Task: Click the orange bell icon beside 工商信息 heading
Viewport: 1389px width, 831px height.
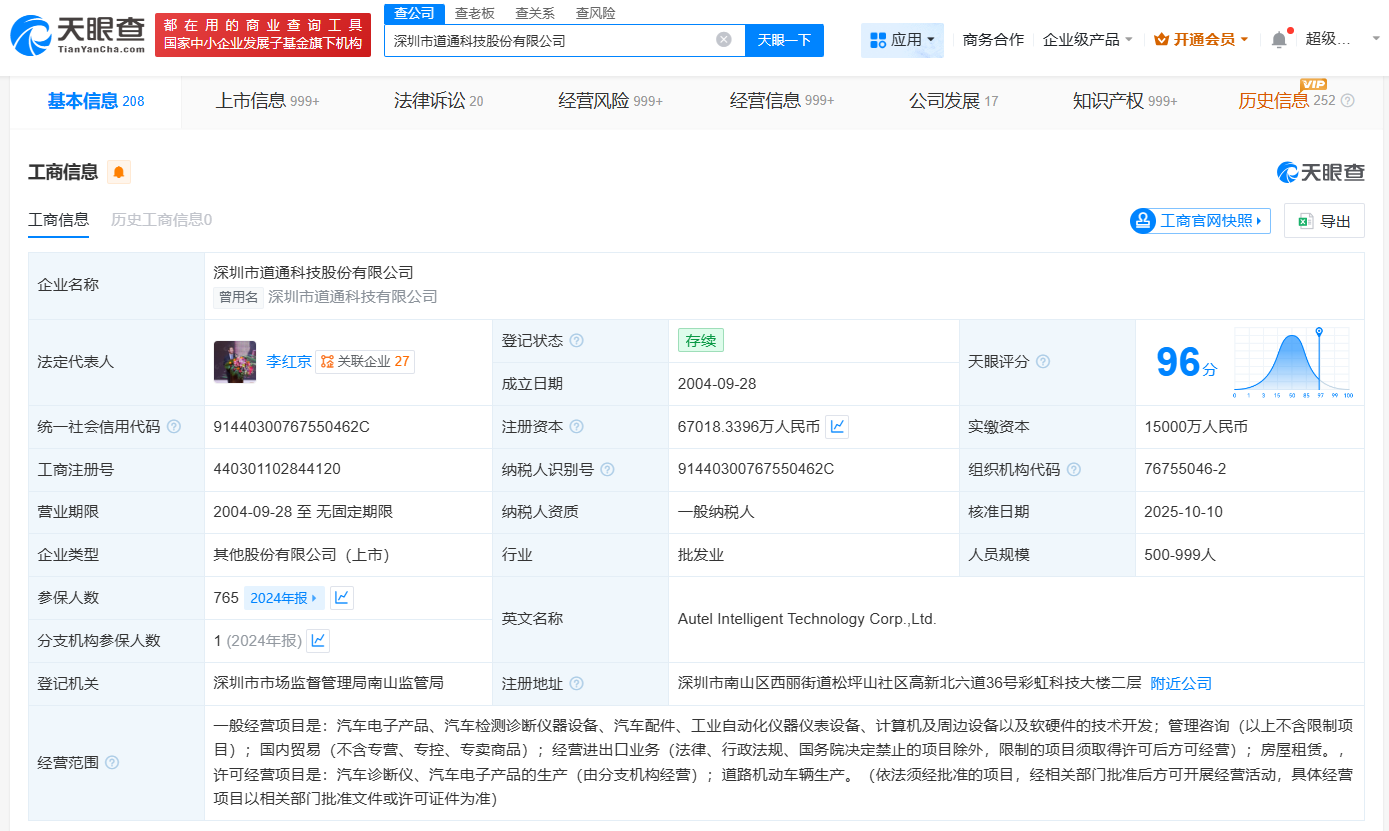Action: (119, 171)
